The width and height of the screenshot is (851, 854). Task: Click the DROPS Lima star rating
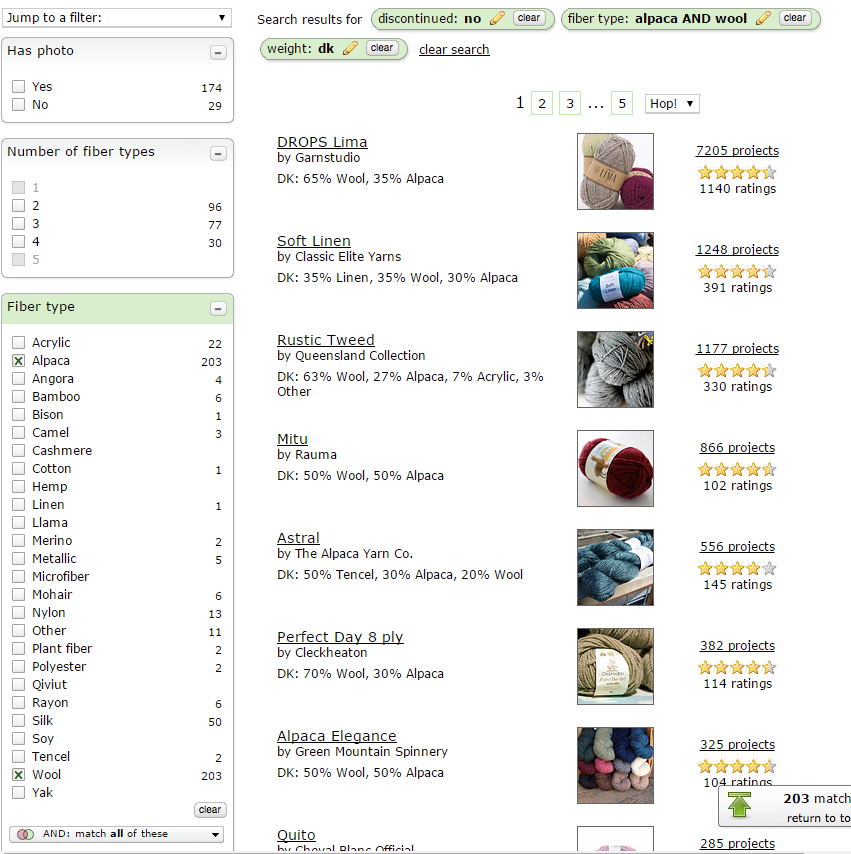737,173
